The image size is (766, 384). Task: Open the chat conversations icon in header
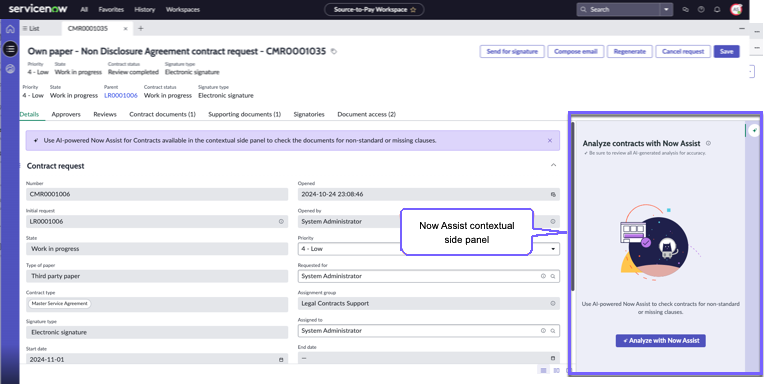click(685, 9)
